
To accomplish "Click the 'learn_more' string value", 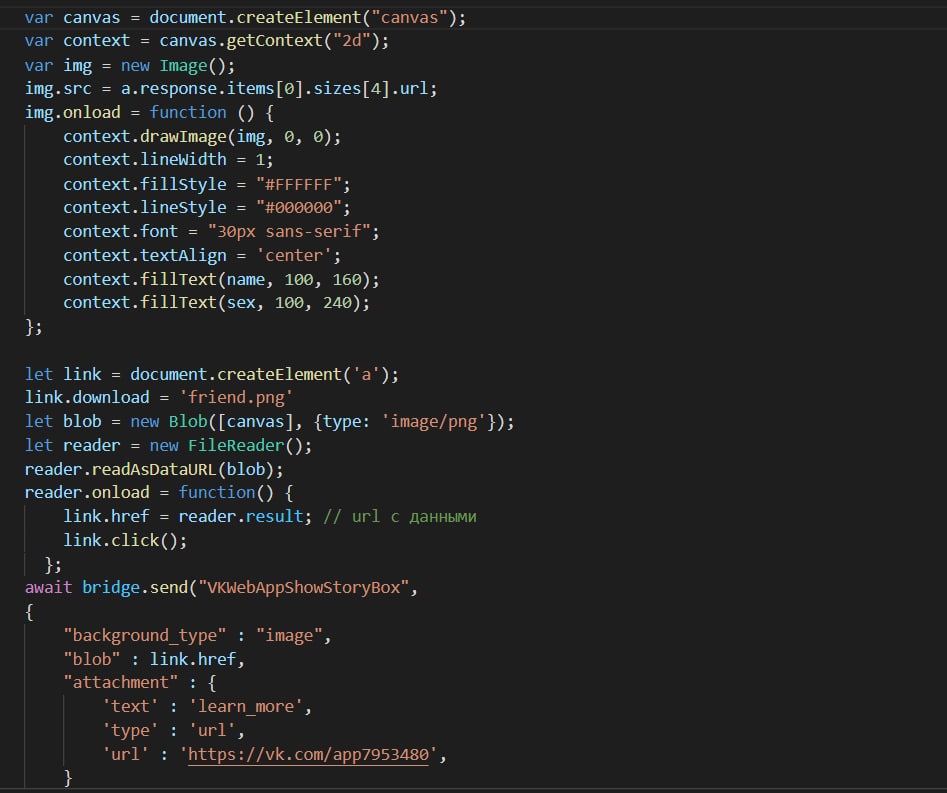I will point(246,707).
